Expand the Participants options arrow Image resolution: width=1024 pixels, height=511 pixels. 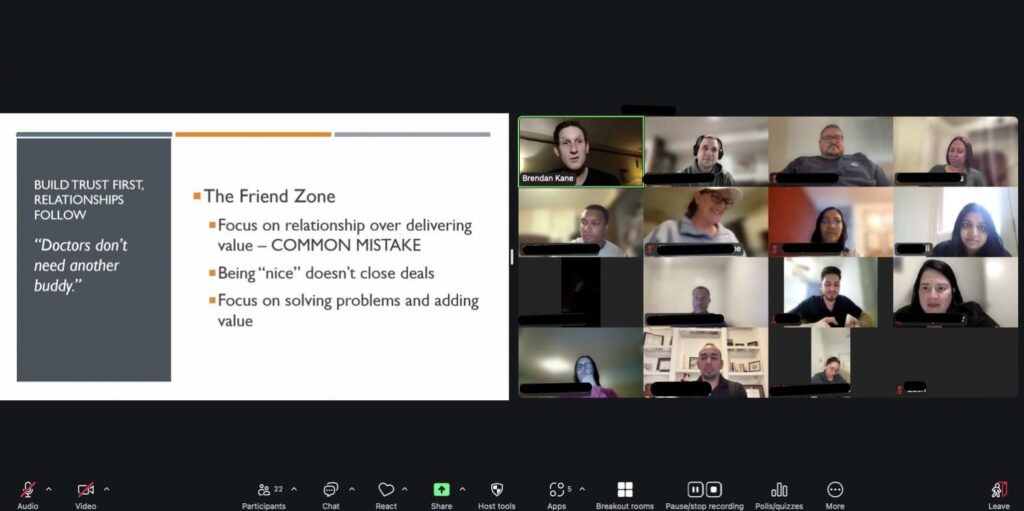[x=294, y=489]
